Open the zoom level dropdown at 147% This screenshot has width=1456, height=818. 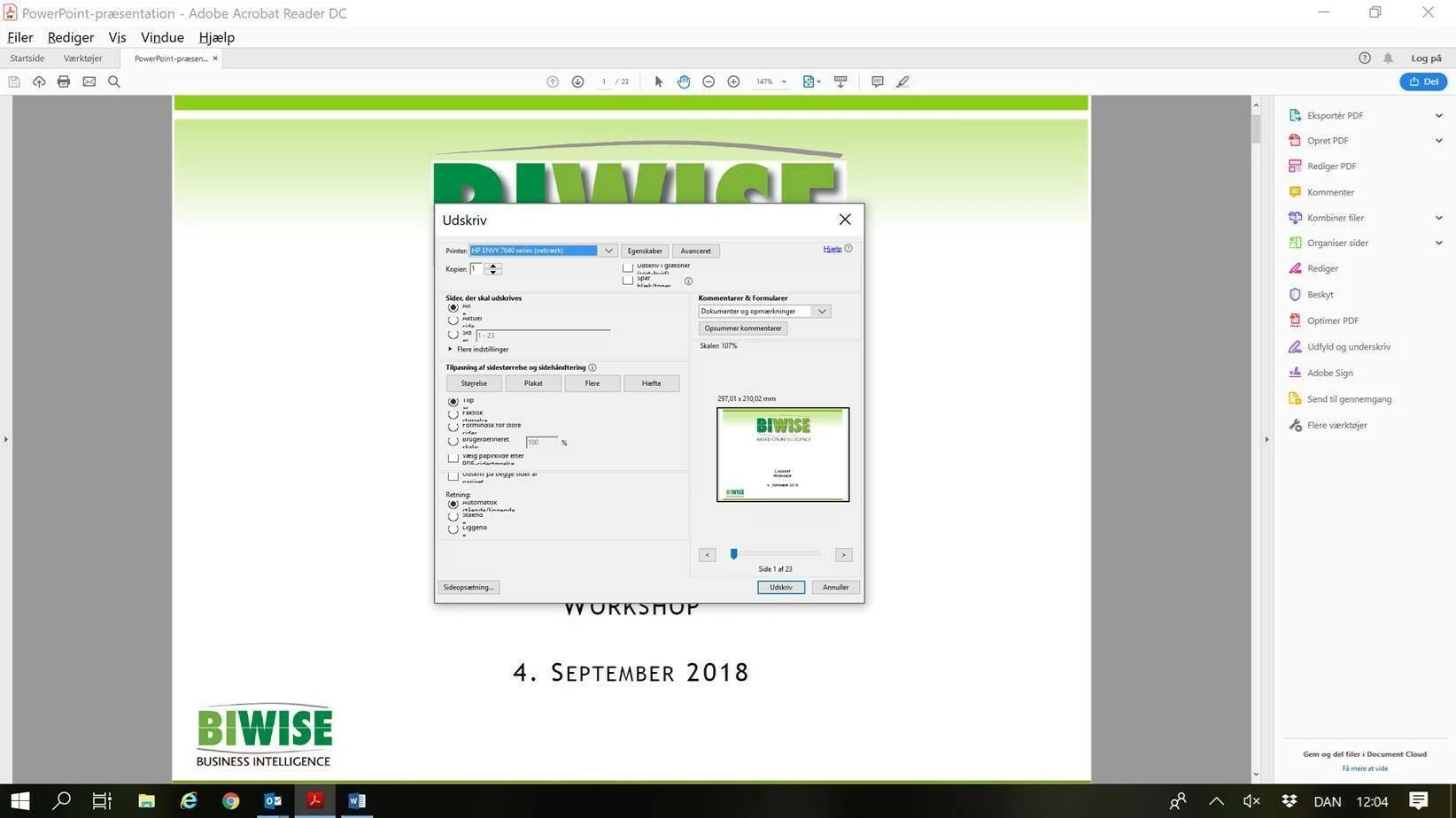pyautogui.click(x=784, y=81)
